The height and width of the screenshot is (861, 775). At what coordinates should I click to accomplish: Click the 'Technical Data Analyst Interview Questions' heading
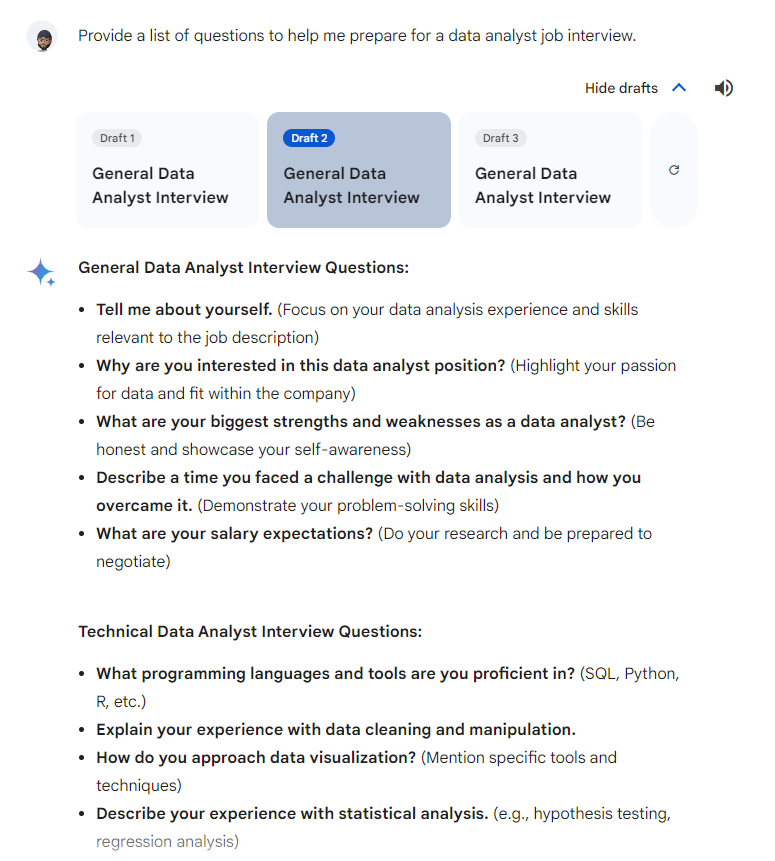251,631
